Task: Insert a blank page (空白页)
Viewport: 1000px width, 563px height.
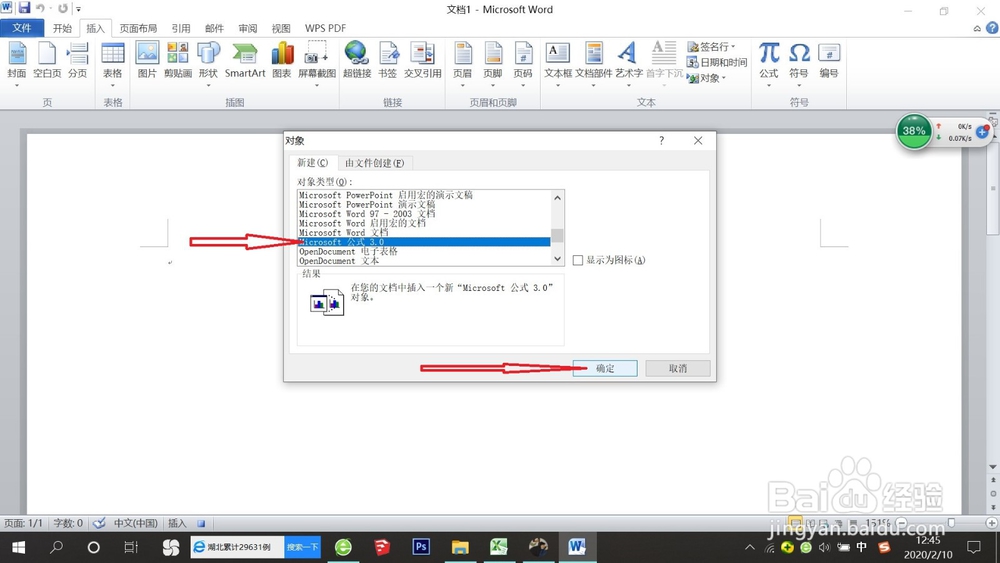Action: pyautogui.click(x=47, y=61)
